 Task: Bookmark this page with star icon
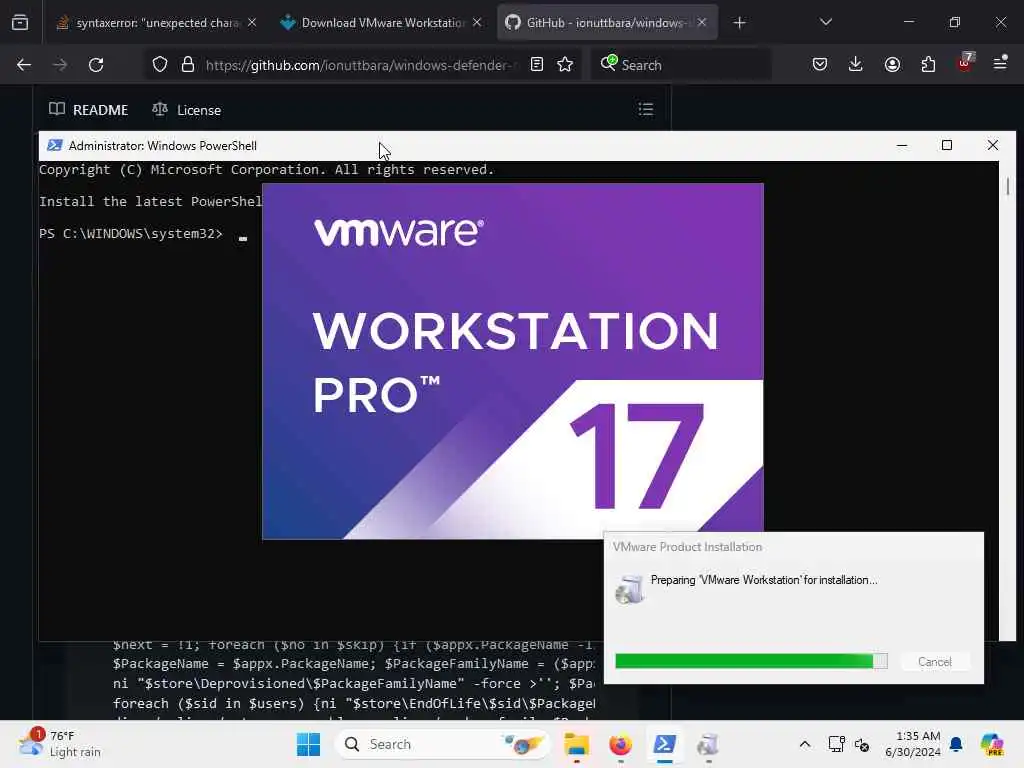coord(566,65)
